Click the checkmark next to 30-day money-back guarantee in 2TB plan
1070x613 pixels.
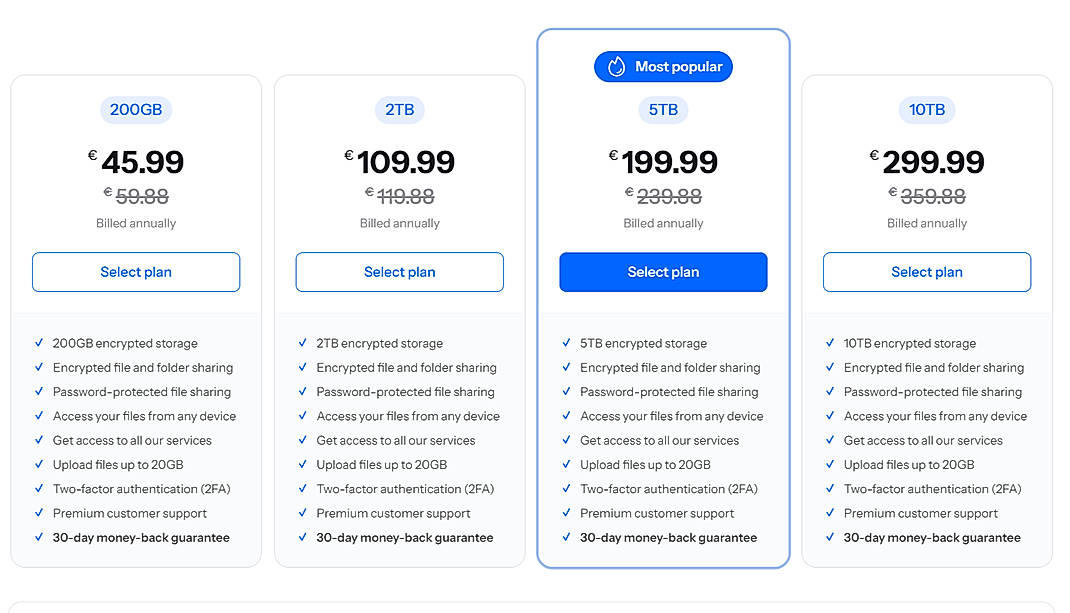(303, 537)
